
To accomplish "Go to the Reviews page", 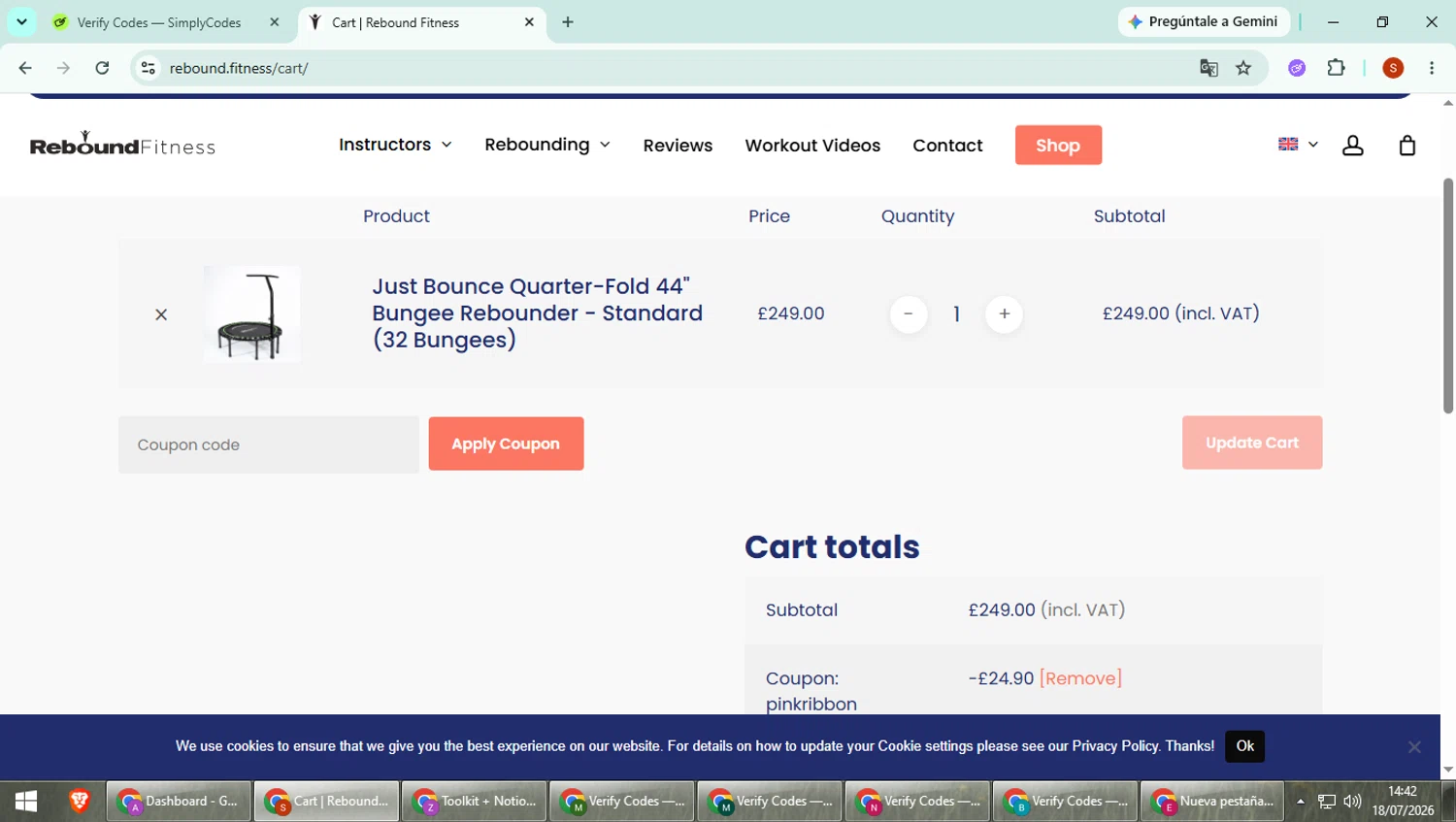I will [678, 146].
